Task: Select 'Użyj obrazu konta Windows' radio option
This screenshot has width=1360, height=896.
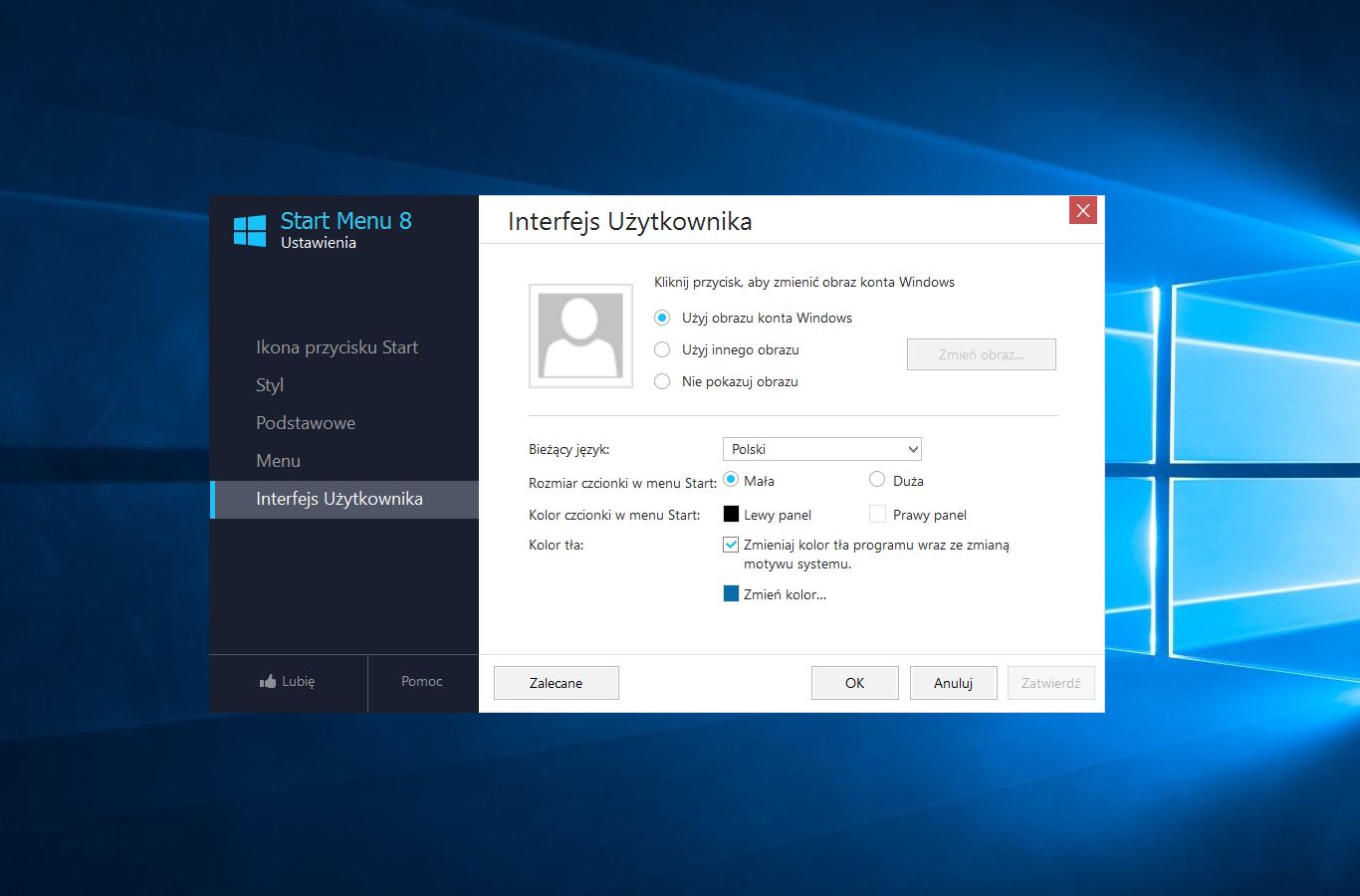Action: point(662,318)
